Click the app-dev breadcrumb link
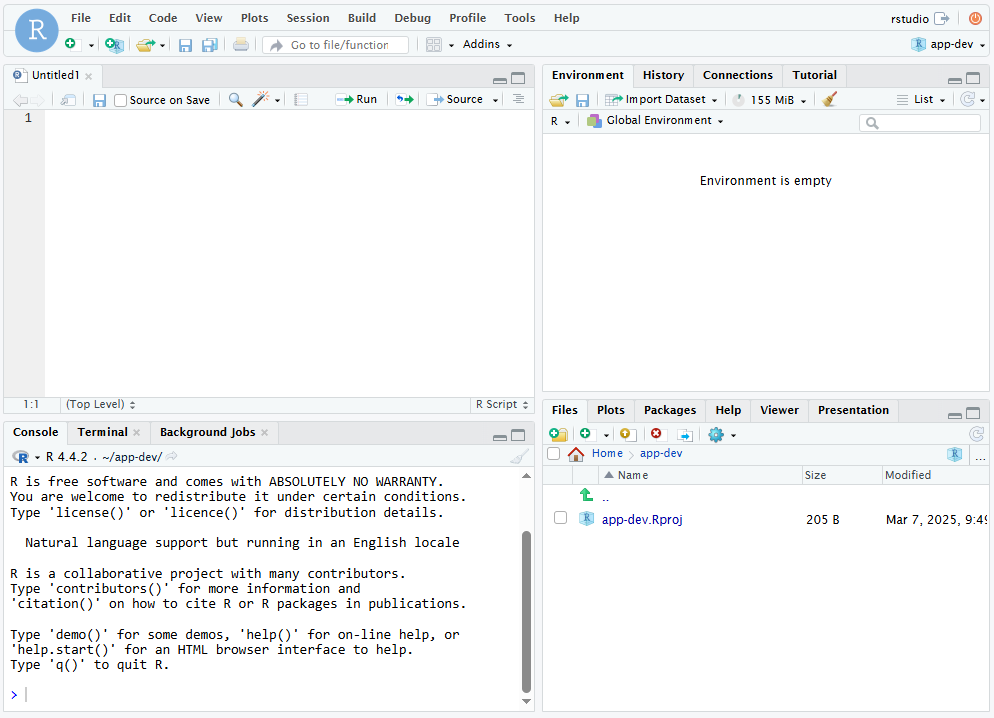Screen dimensions: 994x718 pyautogui.click(x=661, y=453)
